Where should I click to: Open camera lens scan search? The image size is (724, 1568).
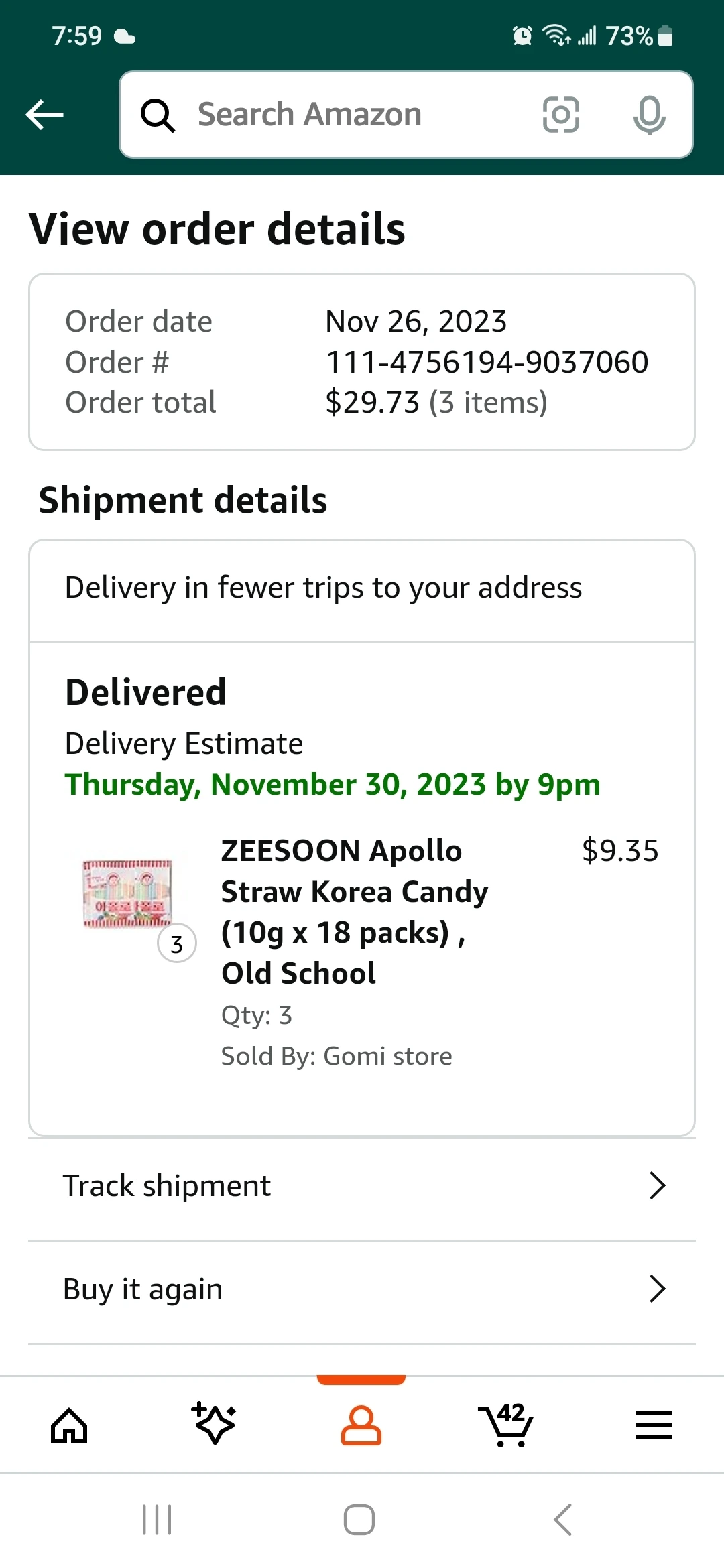(560, 115)
